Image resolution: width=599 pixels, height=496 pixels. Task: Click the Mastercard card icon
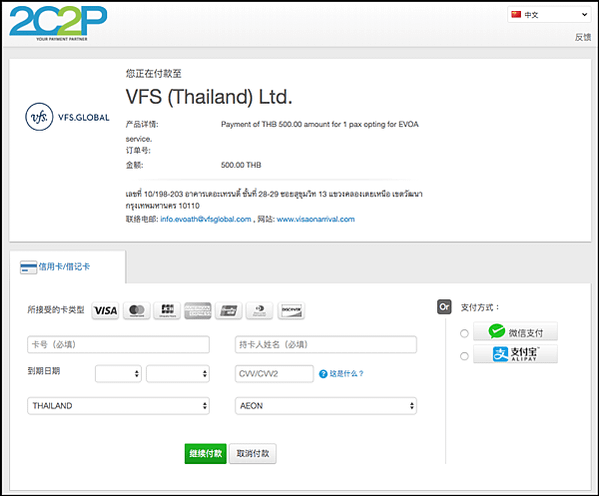point(136,310)
